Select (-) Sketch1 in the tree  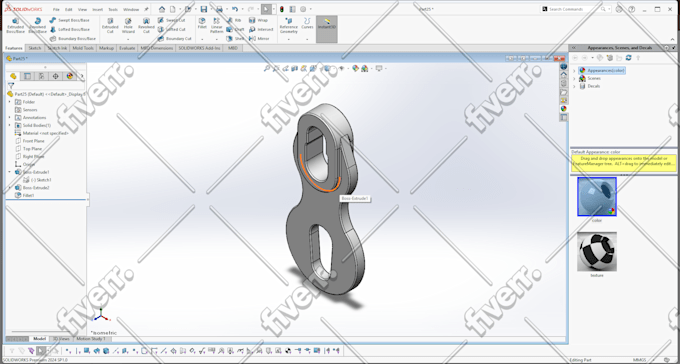pos(37,180)
